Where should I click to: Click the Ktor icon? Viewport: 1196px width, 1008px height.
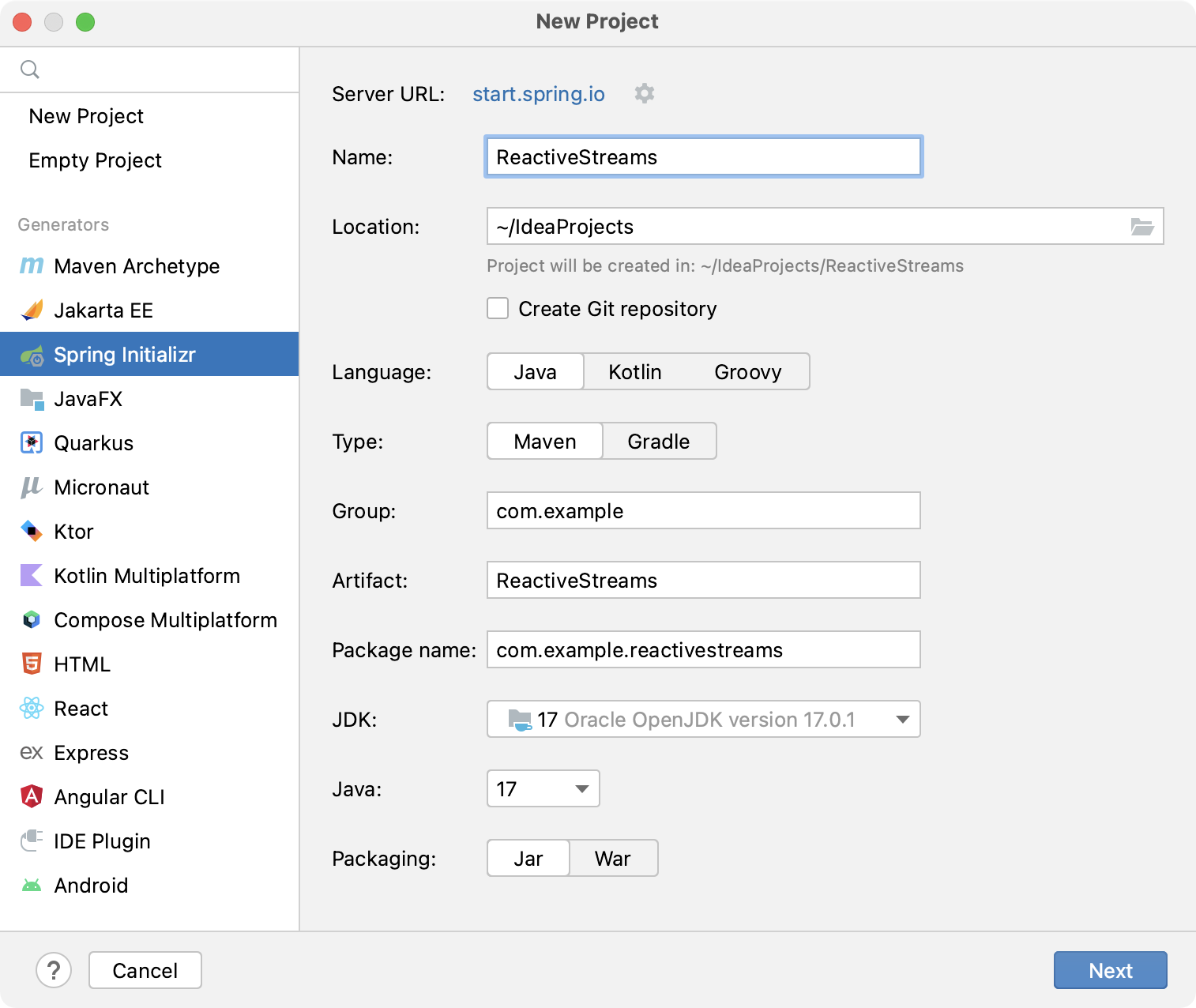(32, 531)
